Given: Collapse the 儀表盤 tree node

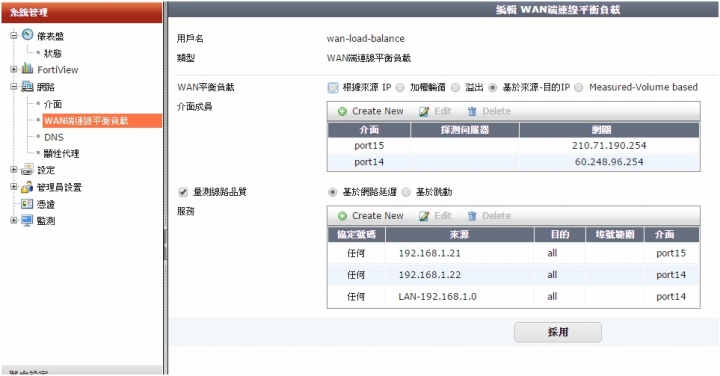Looking at the screenshot, I should (x=14, y=35).
